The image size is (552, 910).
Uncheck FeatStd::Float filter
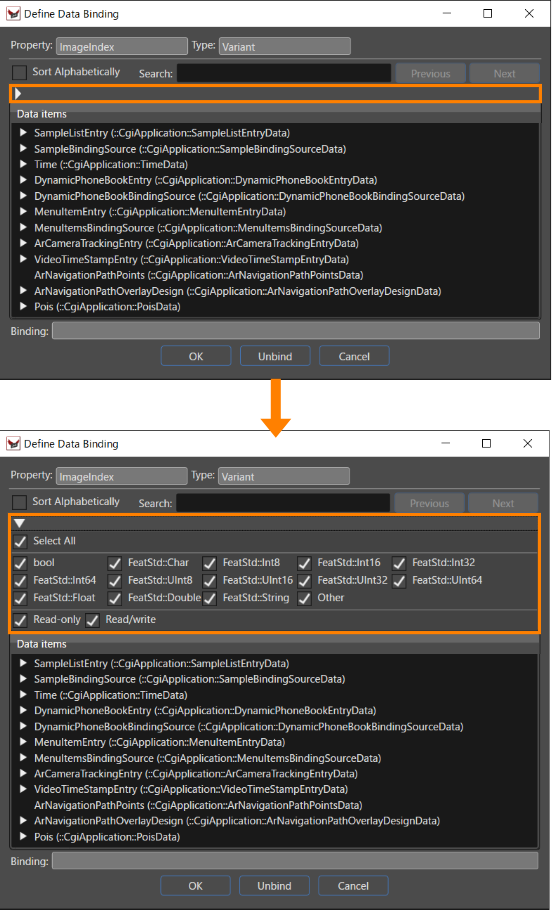[20, 598]
